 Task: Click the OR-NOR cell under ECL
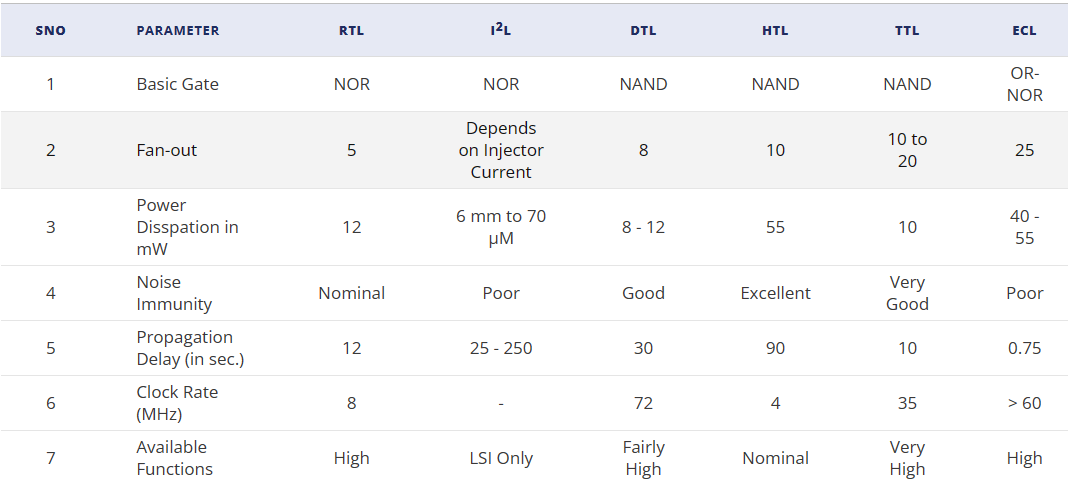pyautogui.click(x=1024, y=84)
